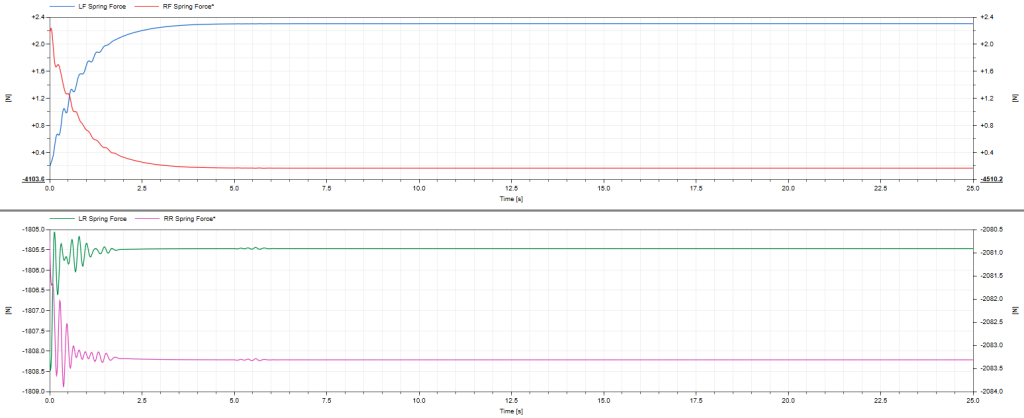Click the -2084.0 tick value
The image size is (1024, 418).
[x=990, y=391]
